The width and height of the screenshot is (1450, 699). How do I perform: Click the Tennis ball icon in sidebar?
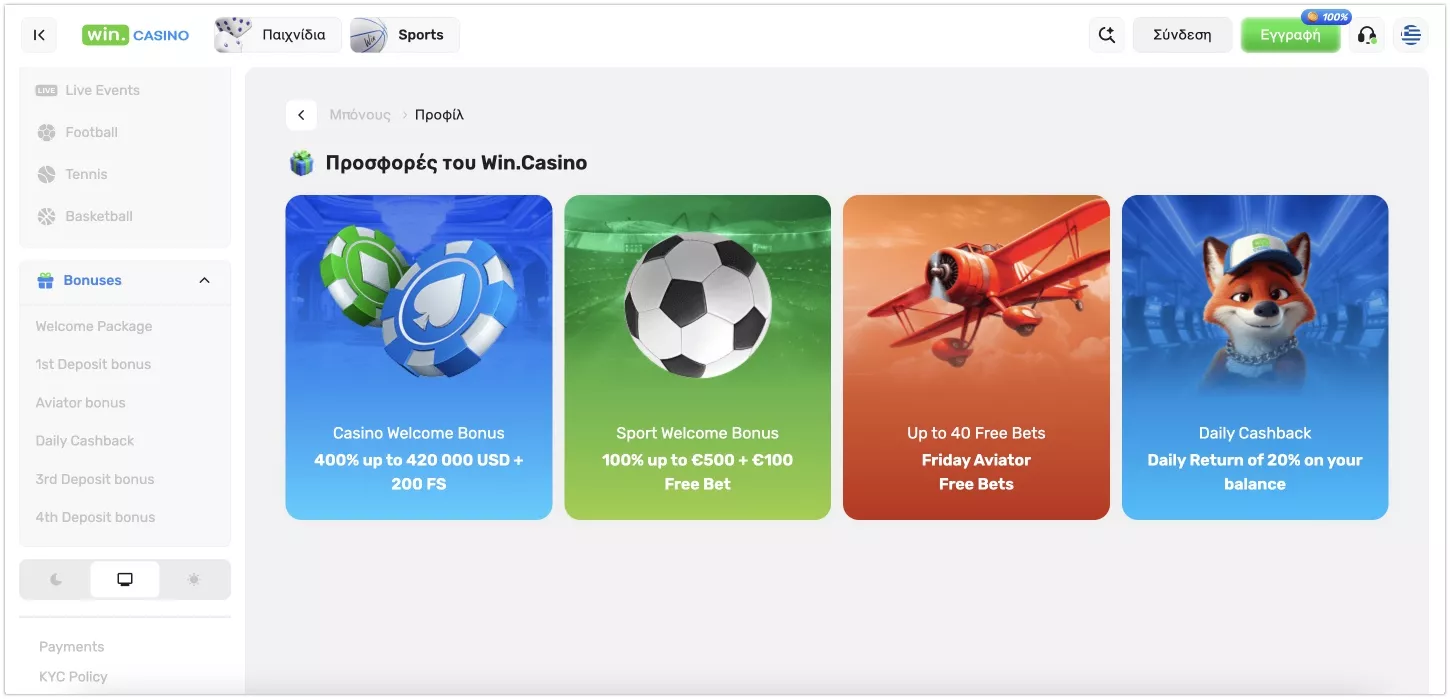point(46,174)
